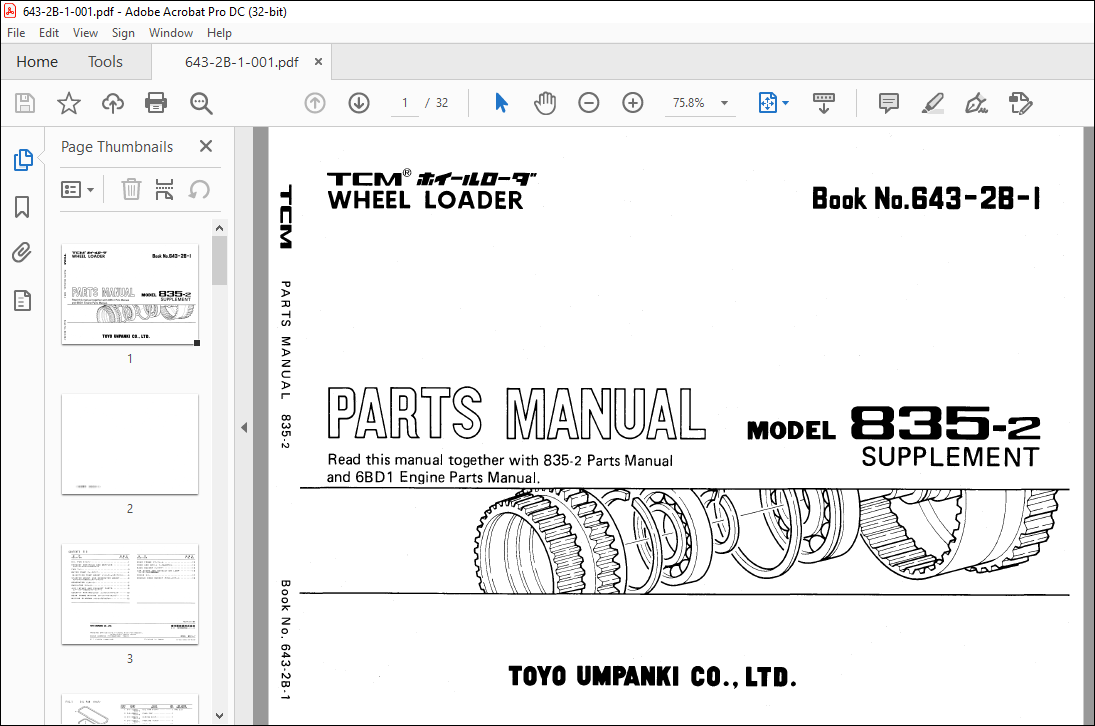Open the Window menu

tap(170, 33)
